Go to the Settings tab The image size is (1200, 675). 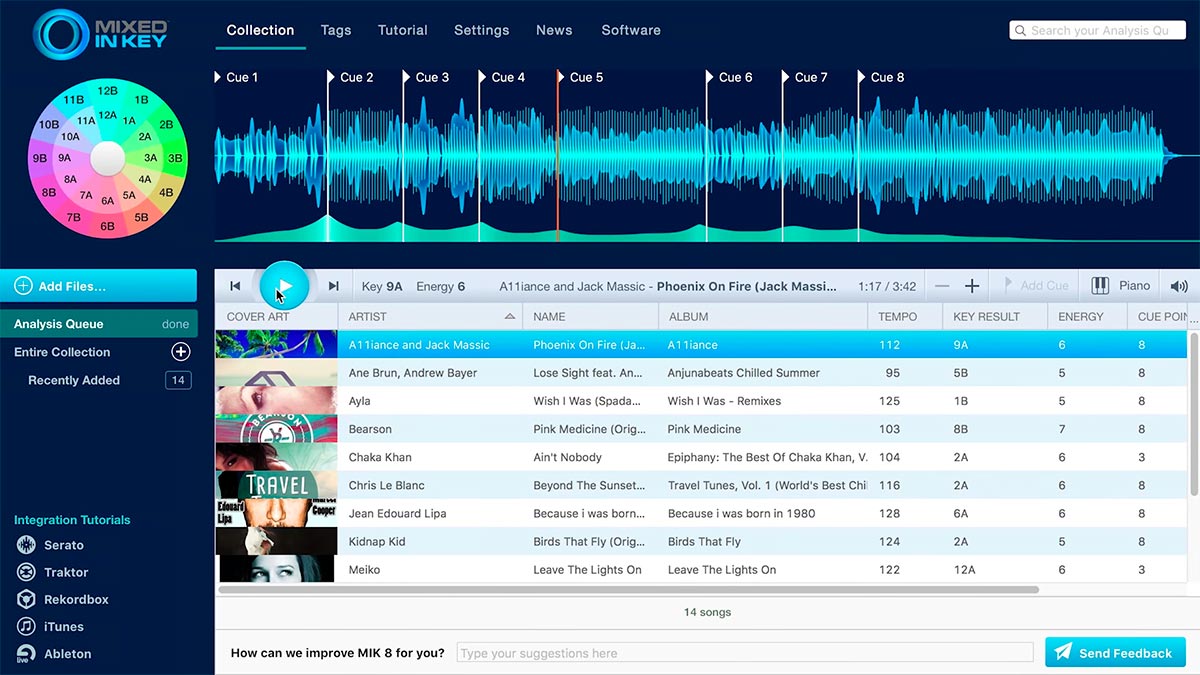pyautogui.click(x=482, y=30)
